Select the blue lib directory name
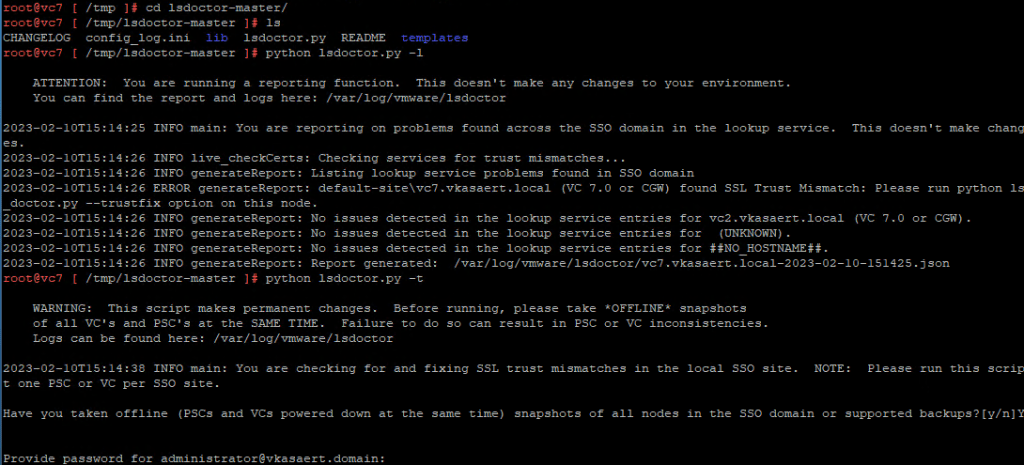Viewport: 1024px width, 465px height. coord(203,37)
